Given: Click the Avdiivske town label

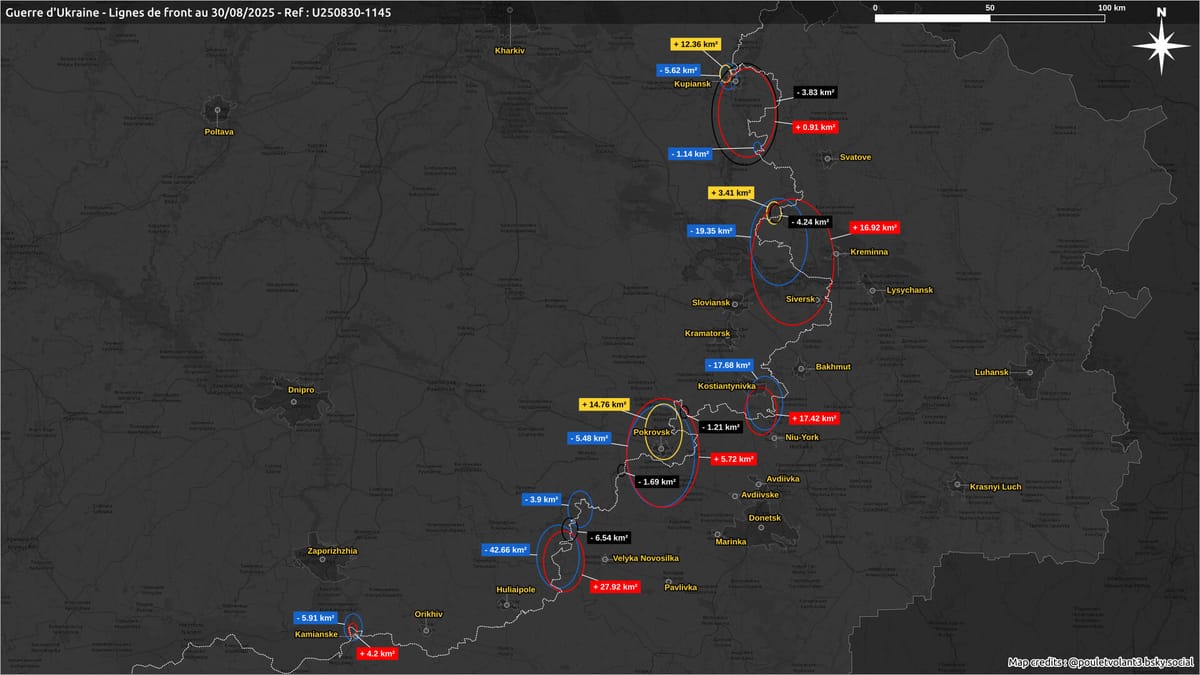Looking at the screenshot, I should tap(759, 494).
